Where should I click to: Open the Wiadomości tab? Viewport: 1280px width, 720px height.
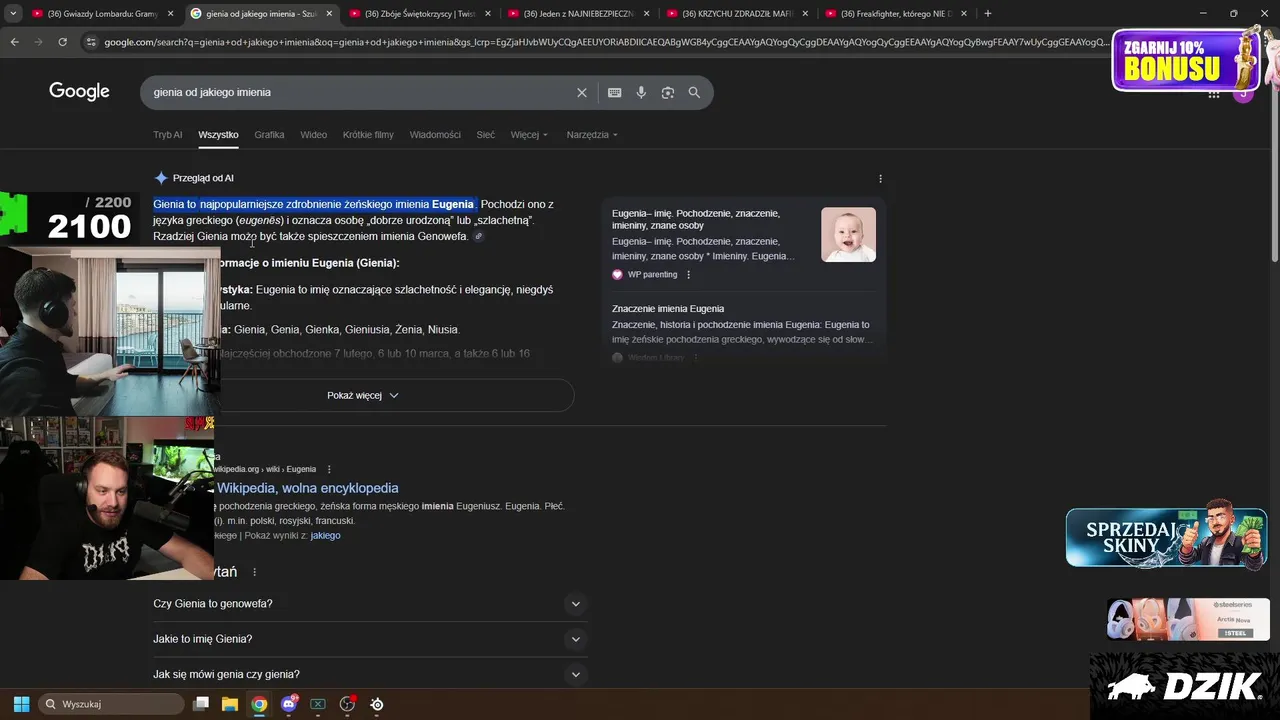coord(435,134)
